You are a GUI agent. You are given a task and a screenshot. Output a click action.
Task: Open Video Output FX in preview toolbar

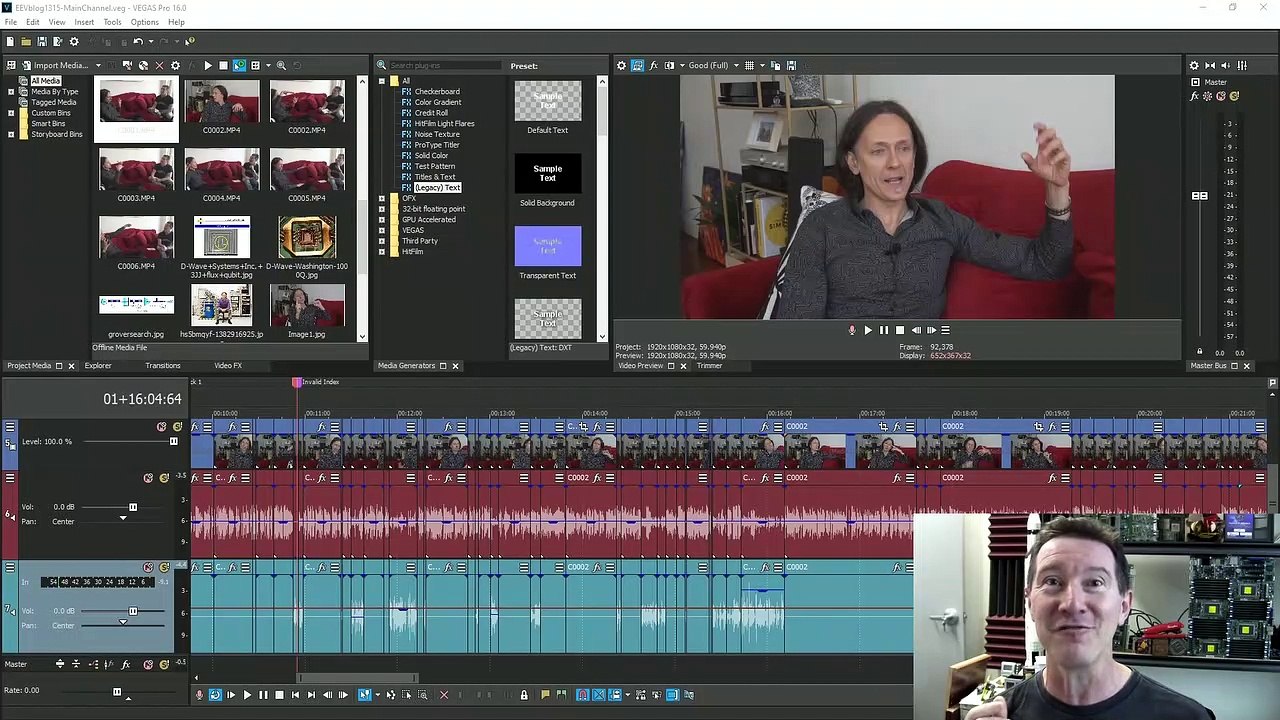653,66
